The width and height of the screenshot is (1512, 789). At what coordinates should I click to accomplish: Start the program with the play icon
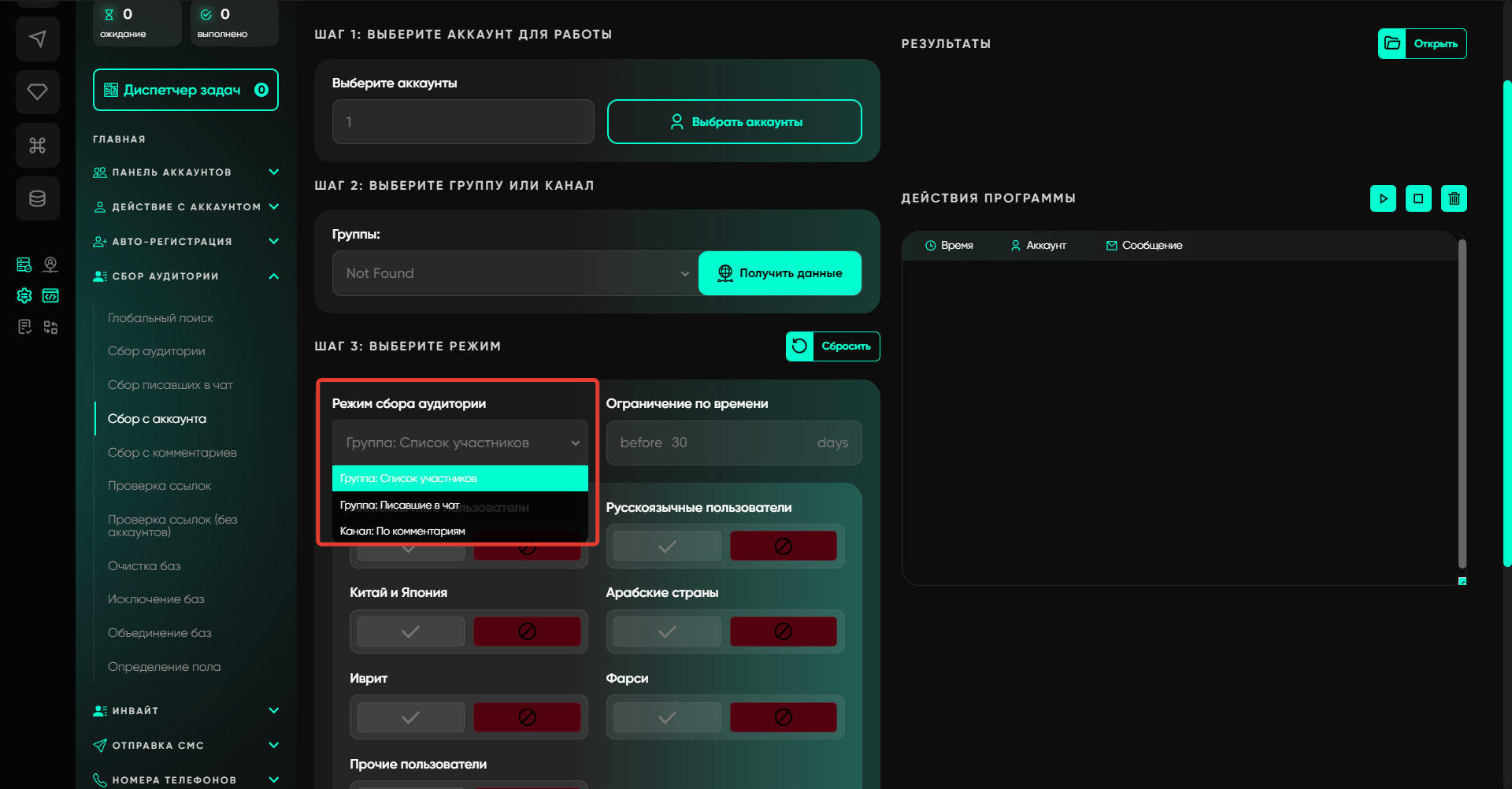click(1383, 198)
